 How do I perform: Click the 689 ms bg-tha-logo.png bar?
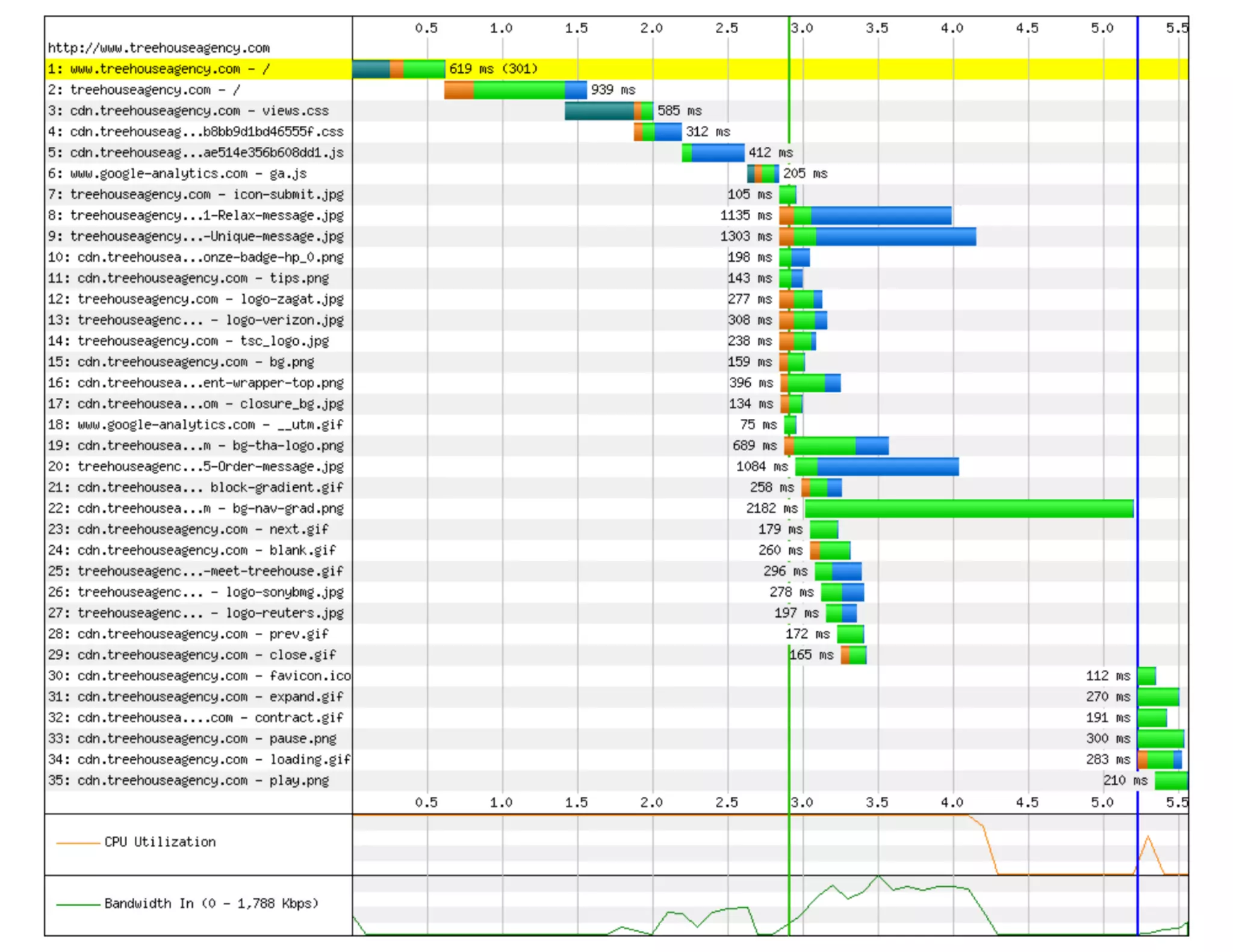point(836,446)
